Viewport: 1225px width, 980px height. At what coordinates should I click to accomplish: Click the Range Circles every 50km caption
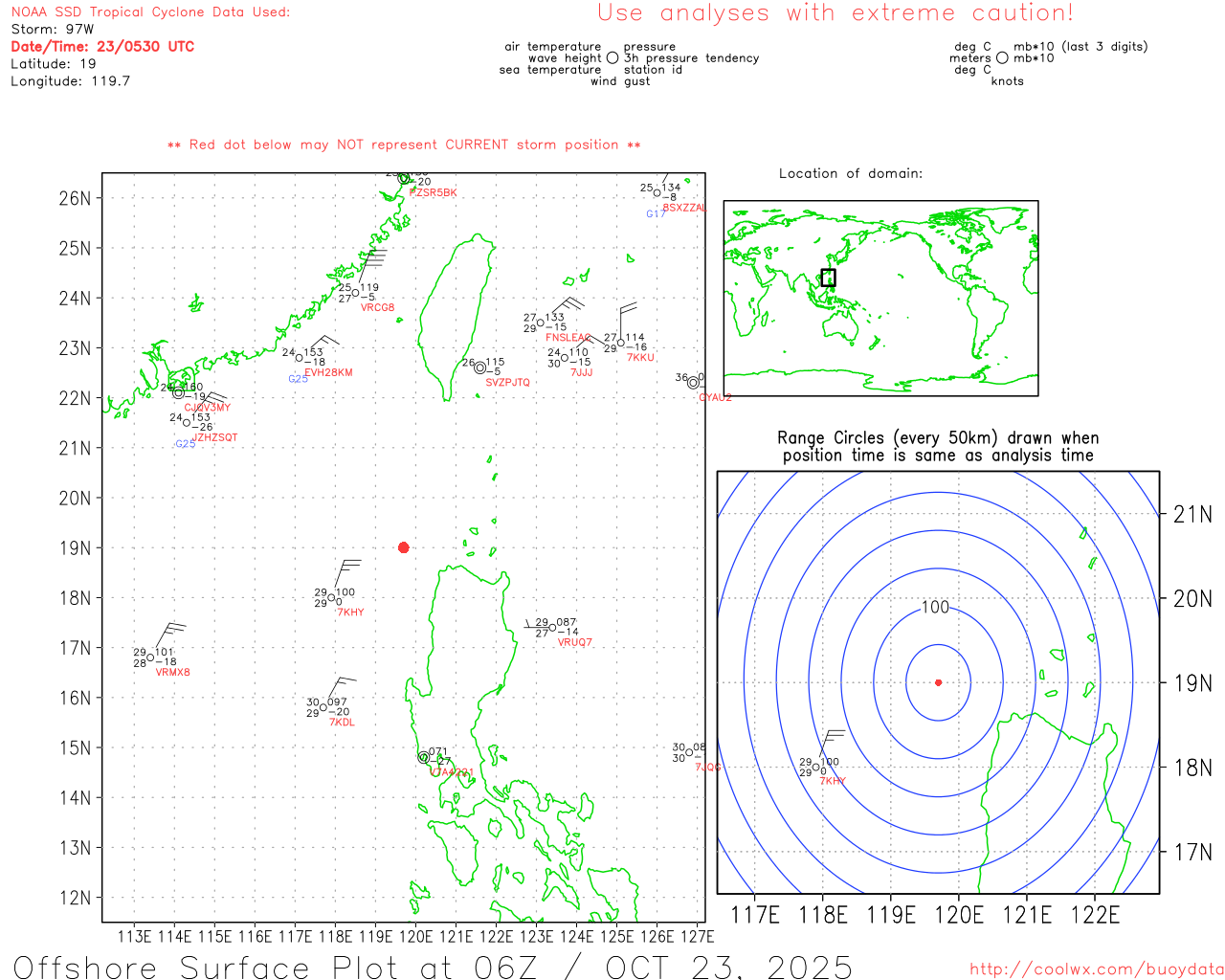click(938, 447)
